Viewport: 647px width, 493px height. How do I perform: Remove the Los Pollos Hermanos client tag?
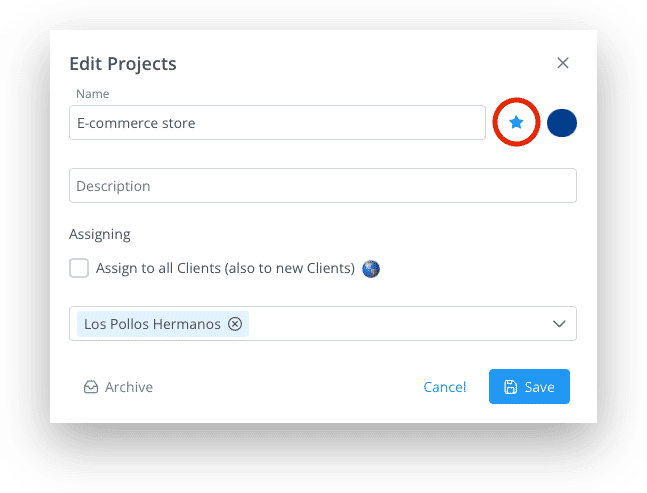coord(235,324)
